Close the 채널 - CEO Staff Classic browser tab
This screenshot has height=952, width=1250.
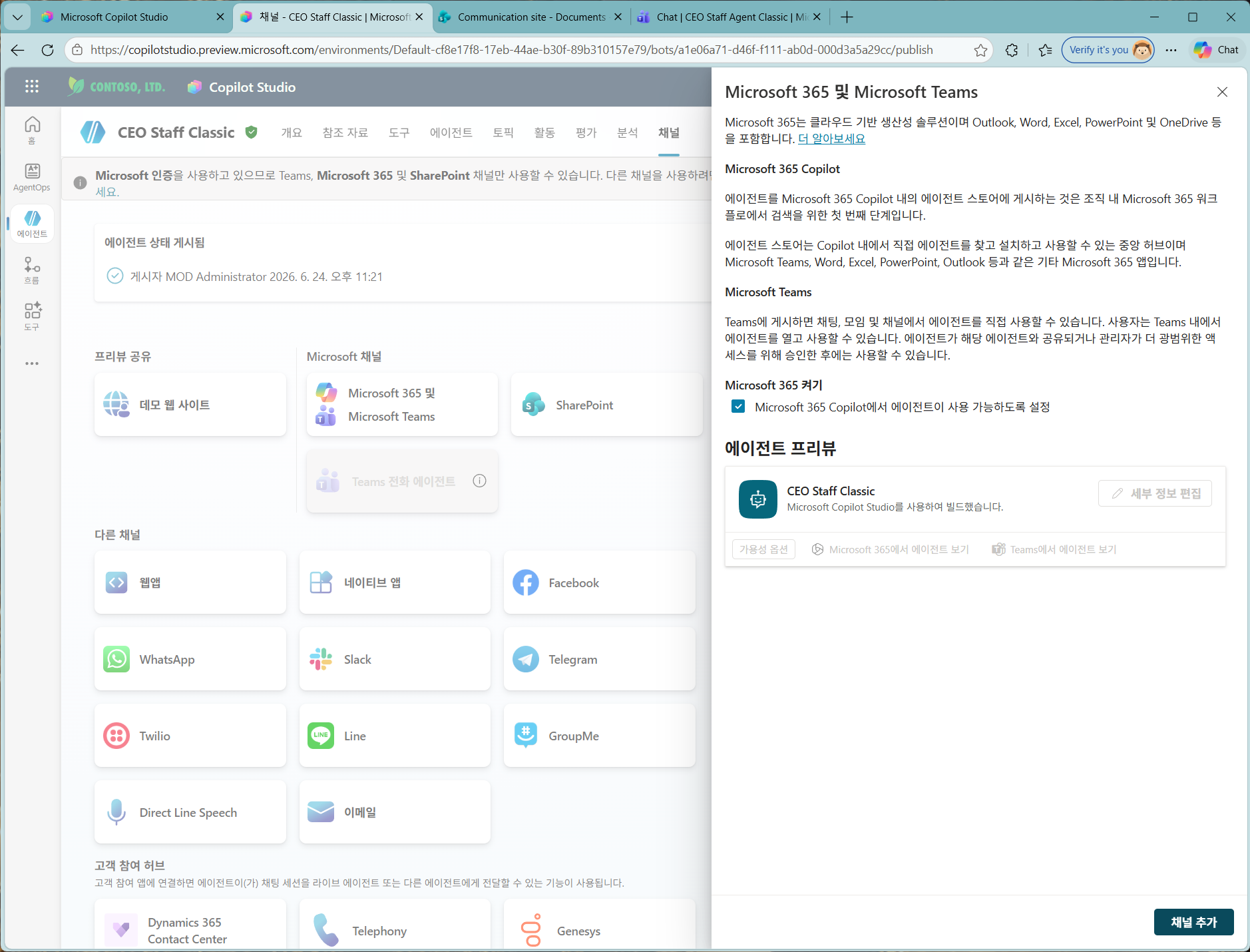[x=419, y=17]
